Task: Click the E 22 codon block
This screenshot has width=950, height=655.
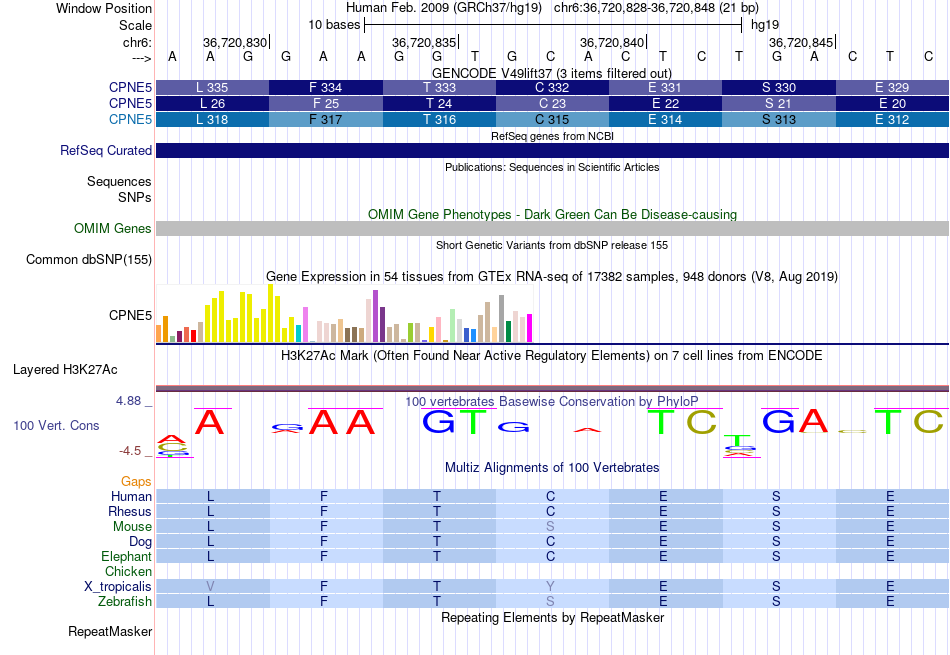Action: (665, 104)
